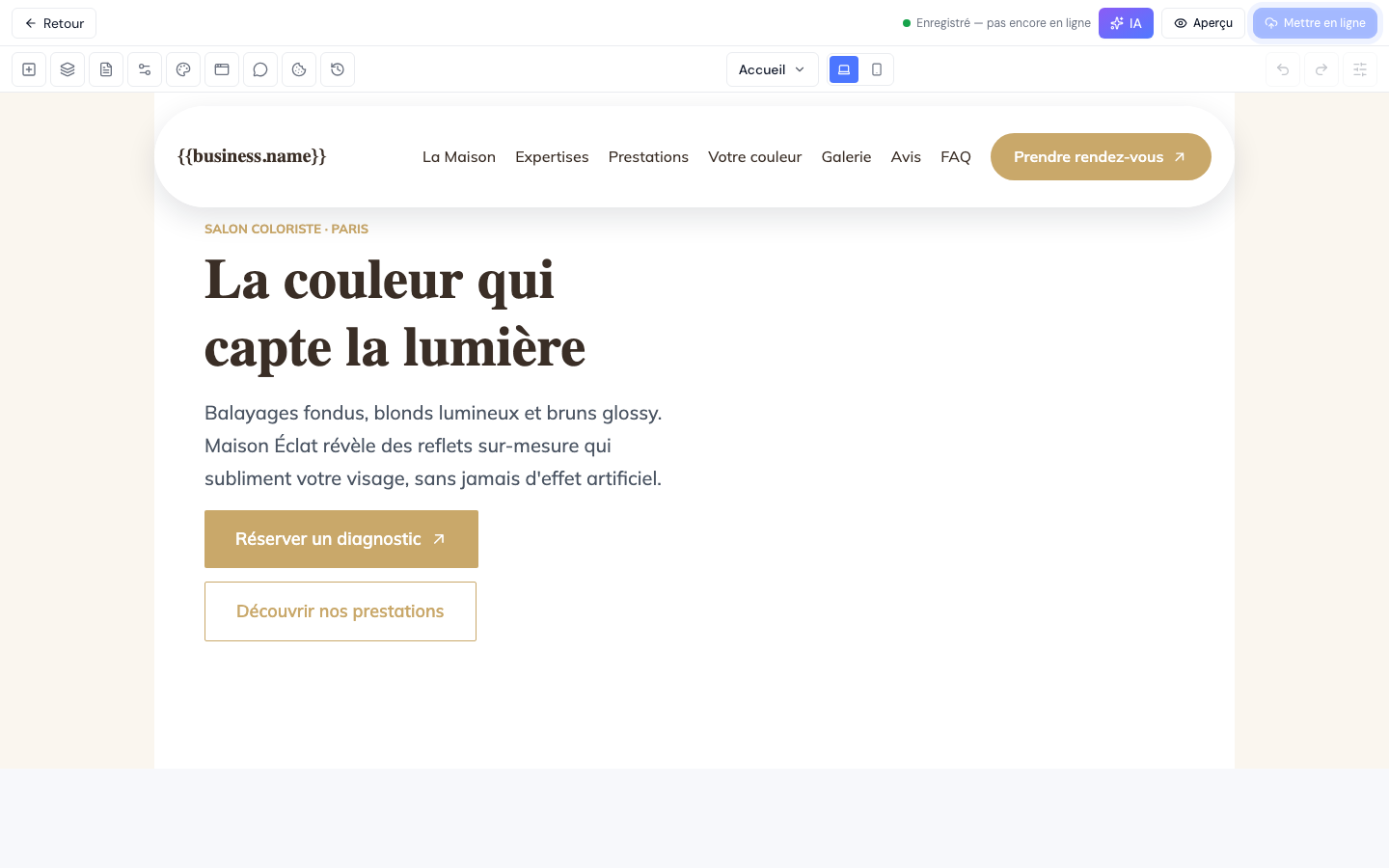
Task: Select FAQ nav item
Action: click(x=956, y=157)
